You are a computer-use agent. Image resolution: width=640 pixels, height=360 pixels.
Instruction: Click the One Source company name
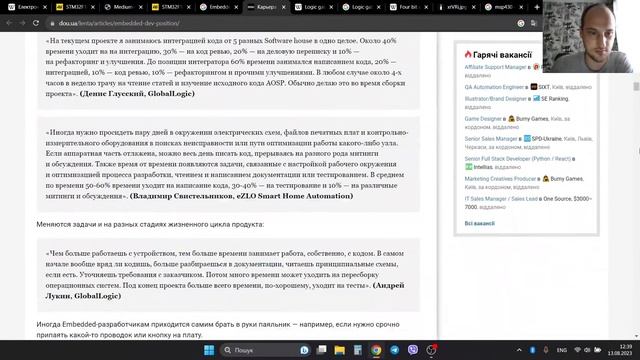(x=556, y=199)
